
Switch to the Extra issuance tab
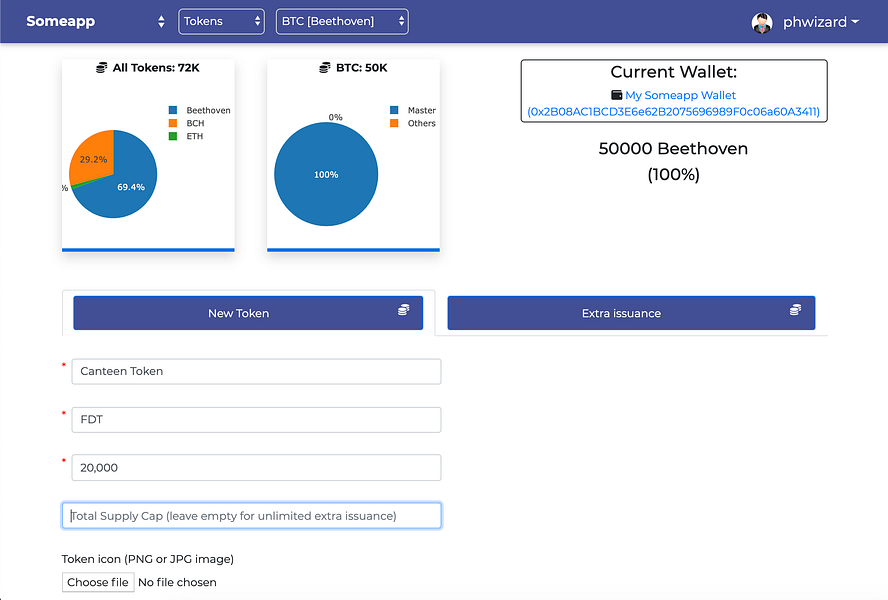631,313
